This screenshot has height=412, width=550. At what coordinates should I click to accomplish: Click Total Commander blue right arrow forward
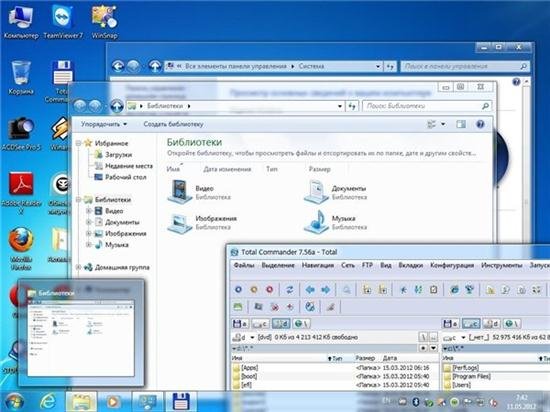point(326,290)
